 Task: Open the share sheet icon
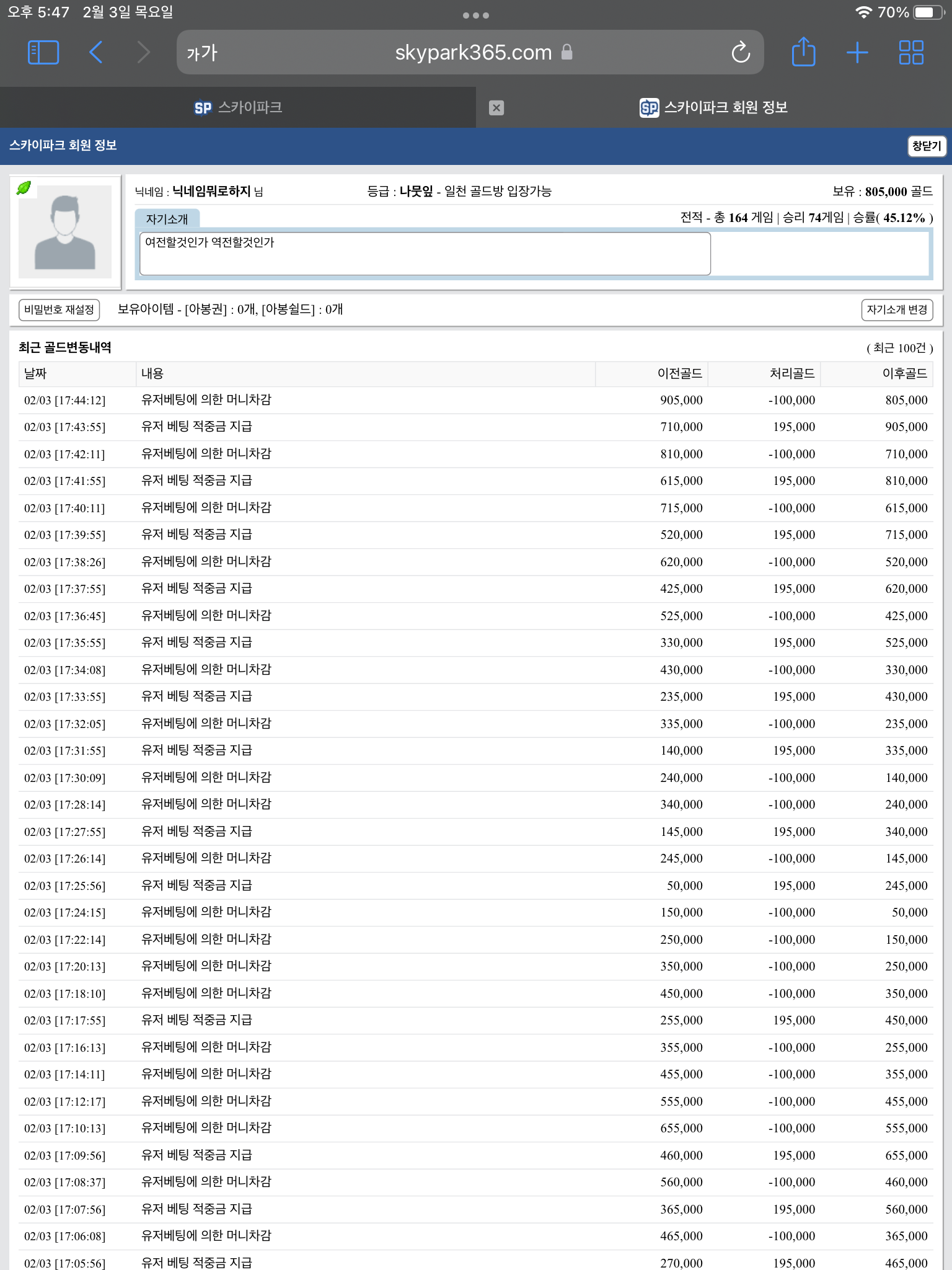[x=803, y=52]
